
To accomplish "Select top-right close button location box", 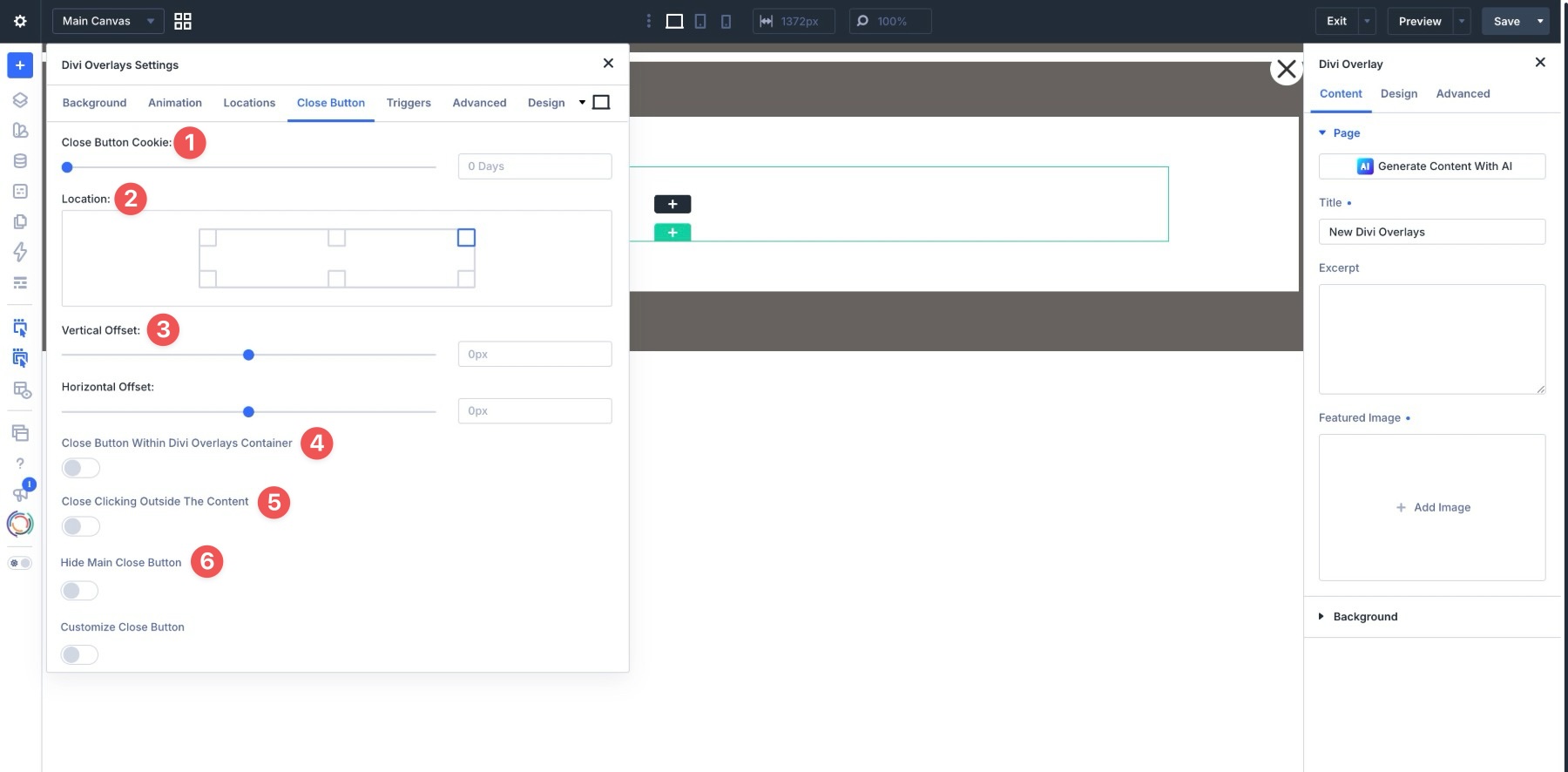I will pyautogui.click(x=466, y=237).
